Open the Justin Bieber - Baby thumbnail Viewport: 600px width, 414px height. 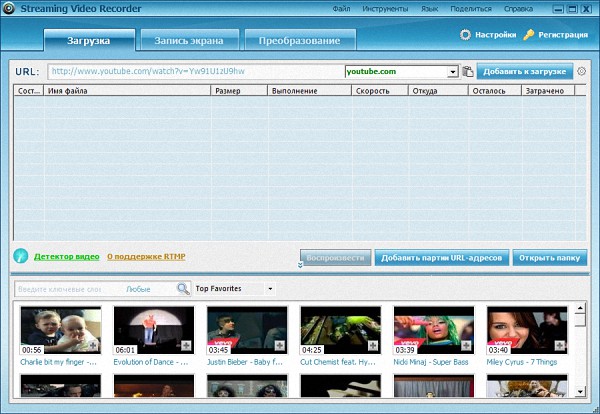[247, 330]
